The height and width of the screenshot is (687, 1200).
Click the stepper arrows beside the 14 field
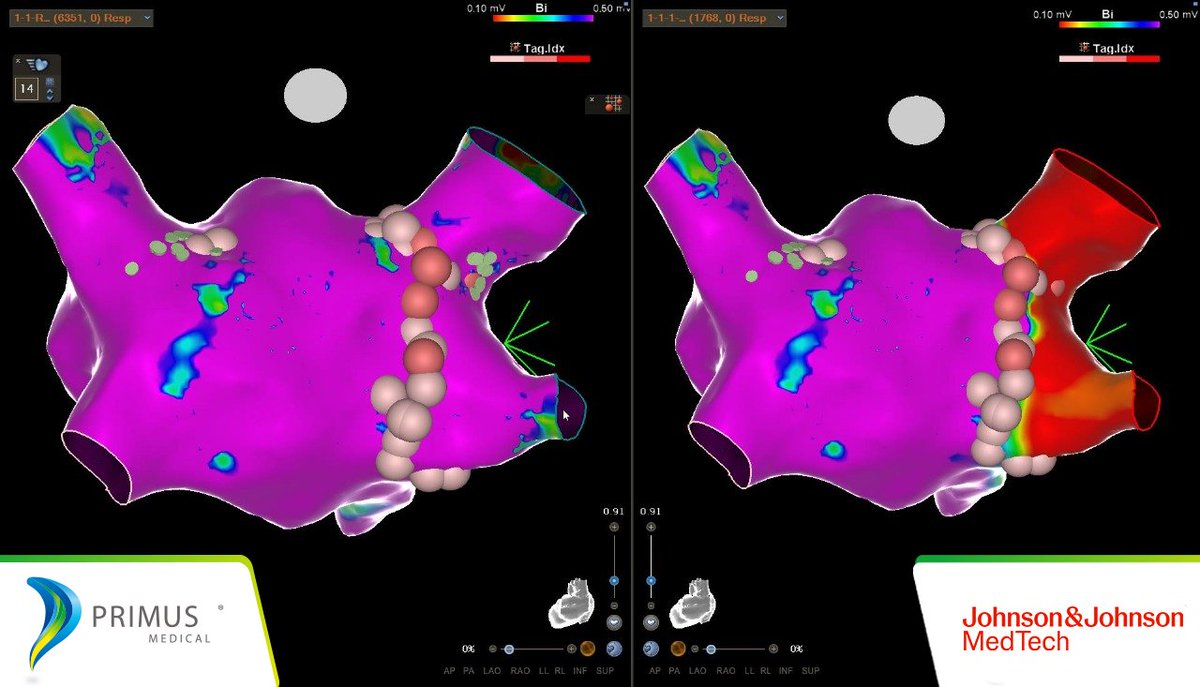[50, 96]
